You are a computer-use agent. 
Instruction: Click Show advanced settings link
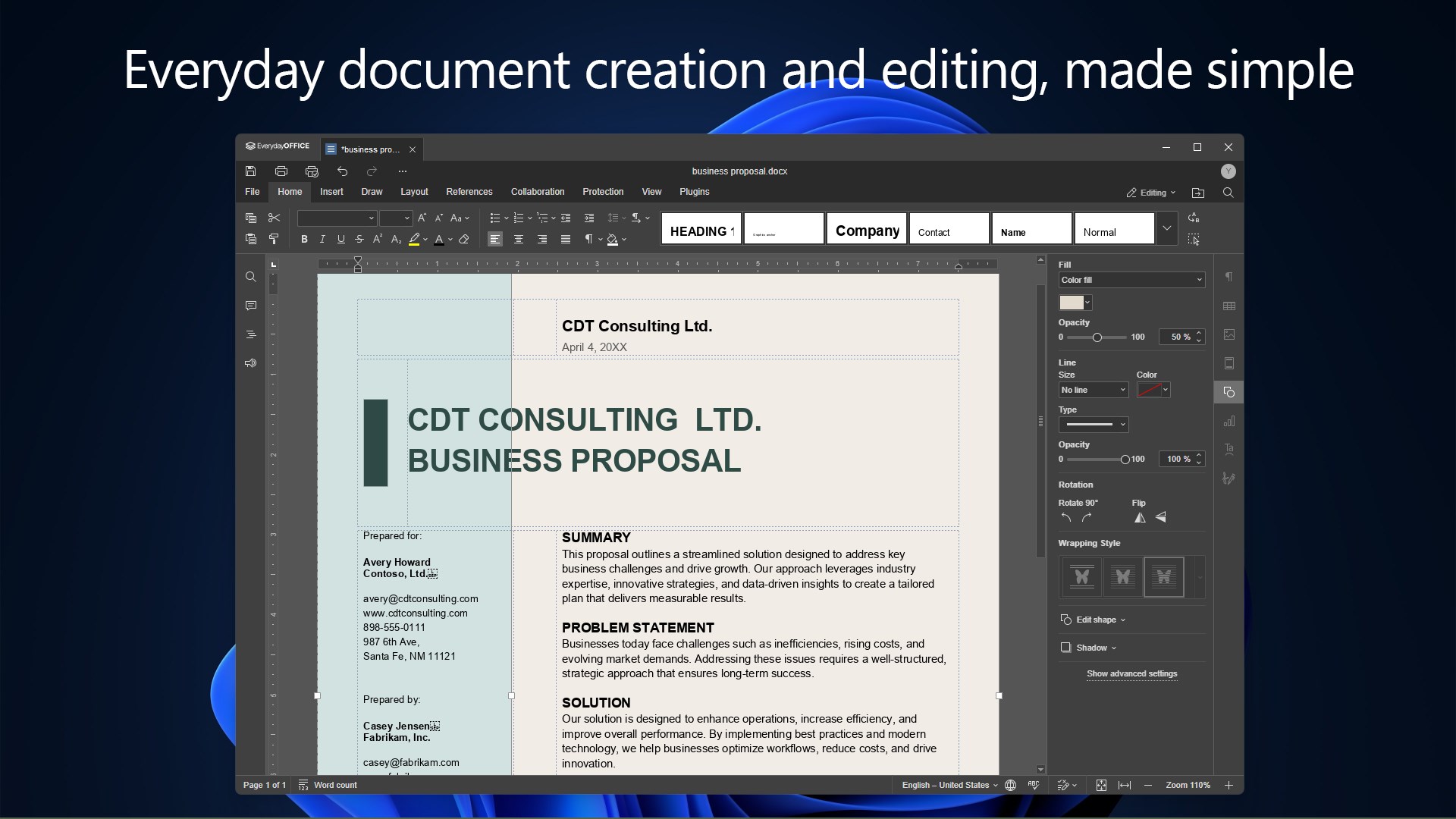click(1131, 673)
